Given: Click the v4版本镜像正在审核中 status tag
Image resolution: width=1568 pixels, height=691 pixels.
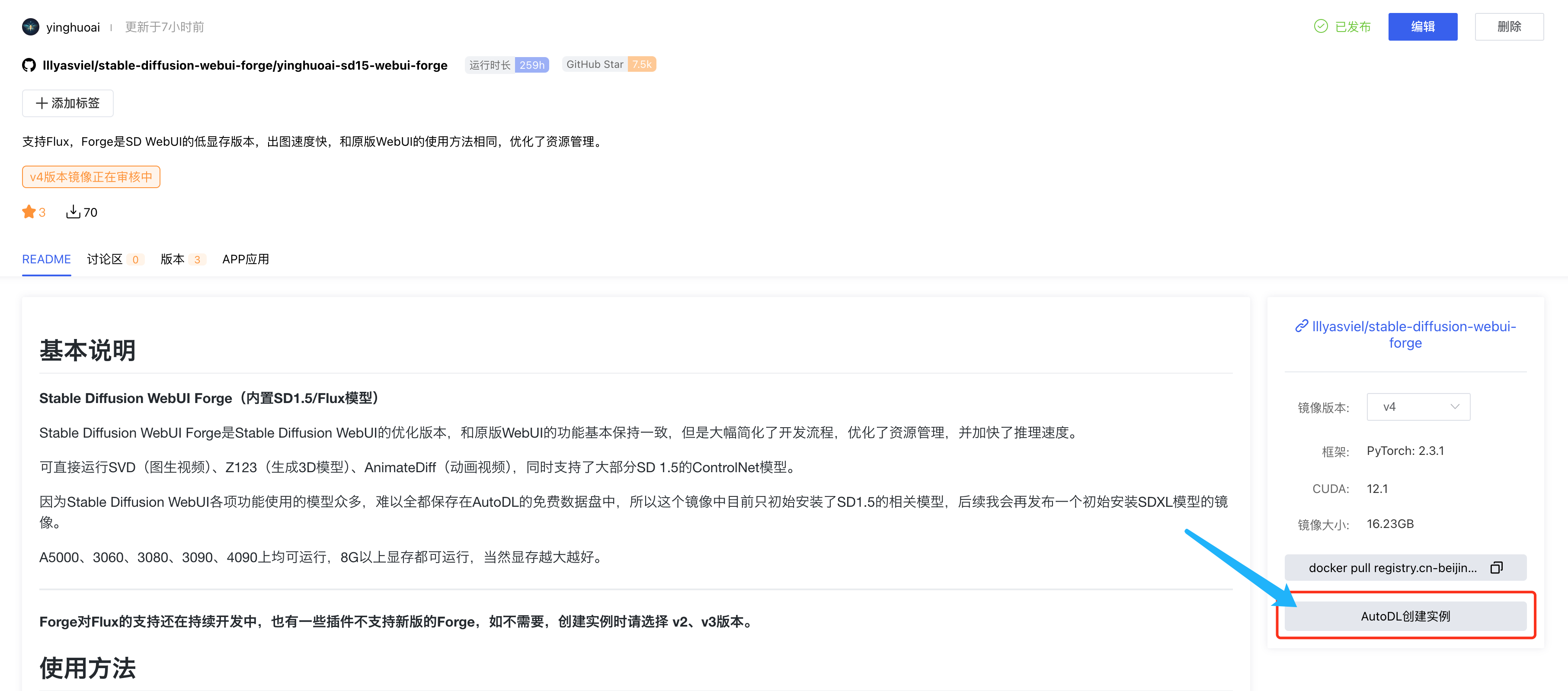Looking at the screenshot, I should 91,176.
